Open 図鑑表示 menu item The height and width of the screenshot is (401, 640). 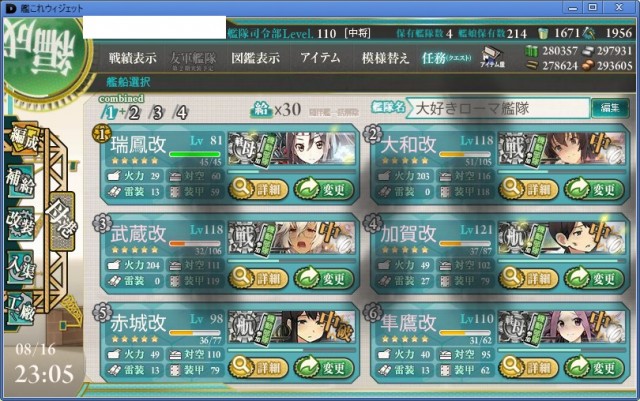tap(256, 58)
